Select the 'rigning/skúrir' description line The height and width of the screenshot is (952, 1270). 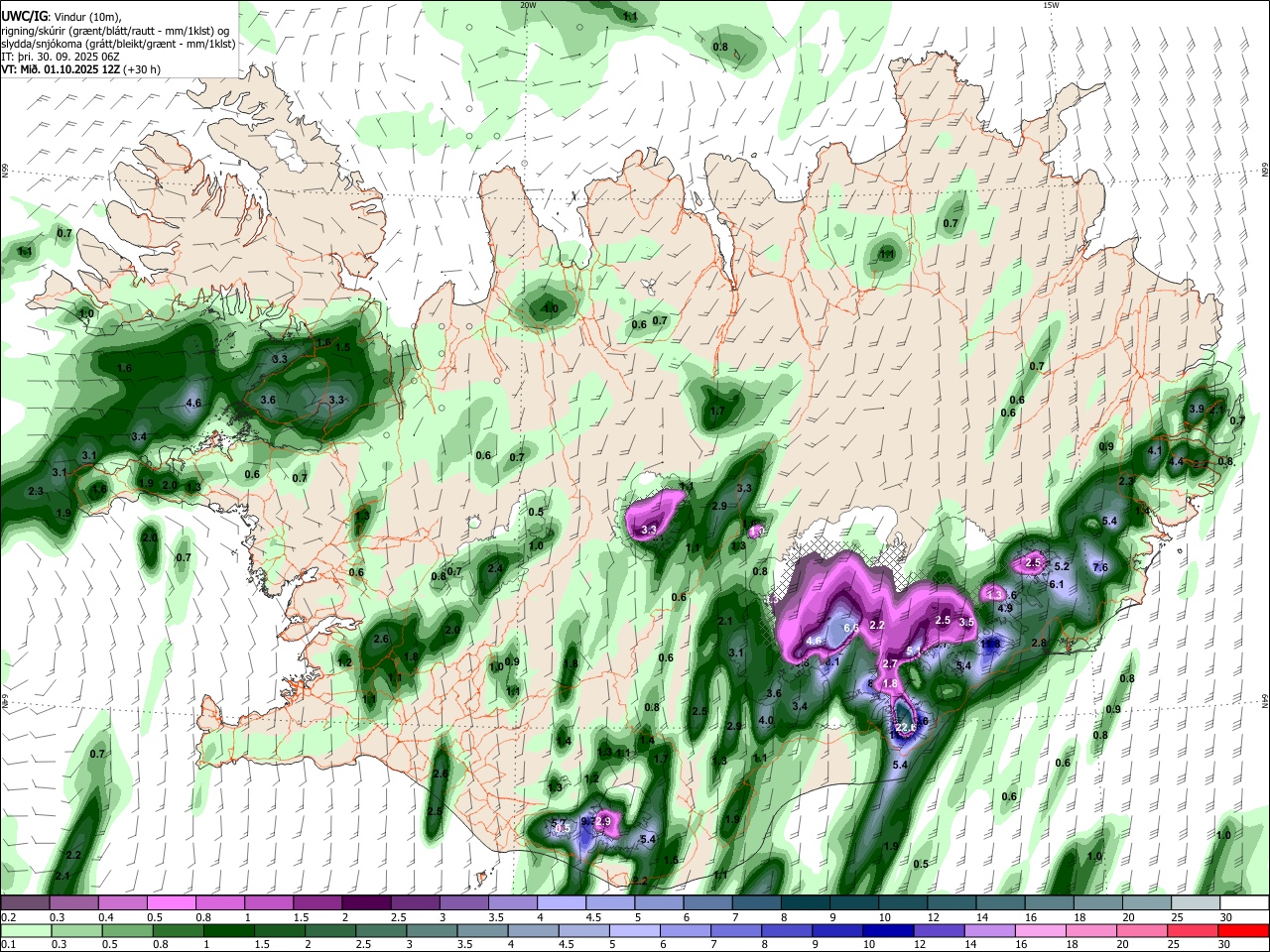click(116, 31)
